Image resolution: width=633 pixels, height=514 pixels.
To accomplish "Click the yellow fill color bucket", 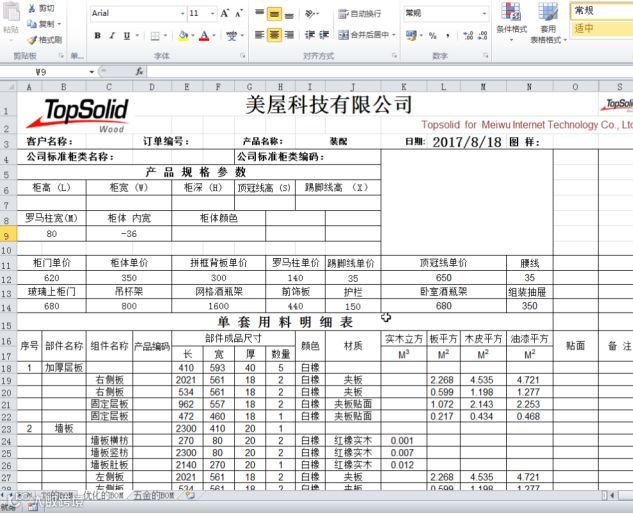I will coord(183,36).
